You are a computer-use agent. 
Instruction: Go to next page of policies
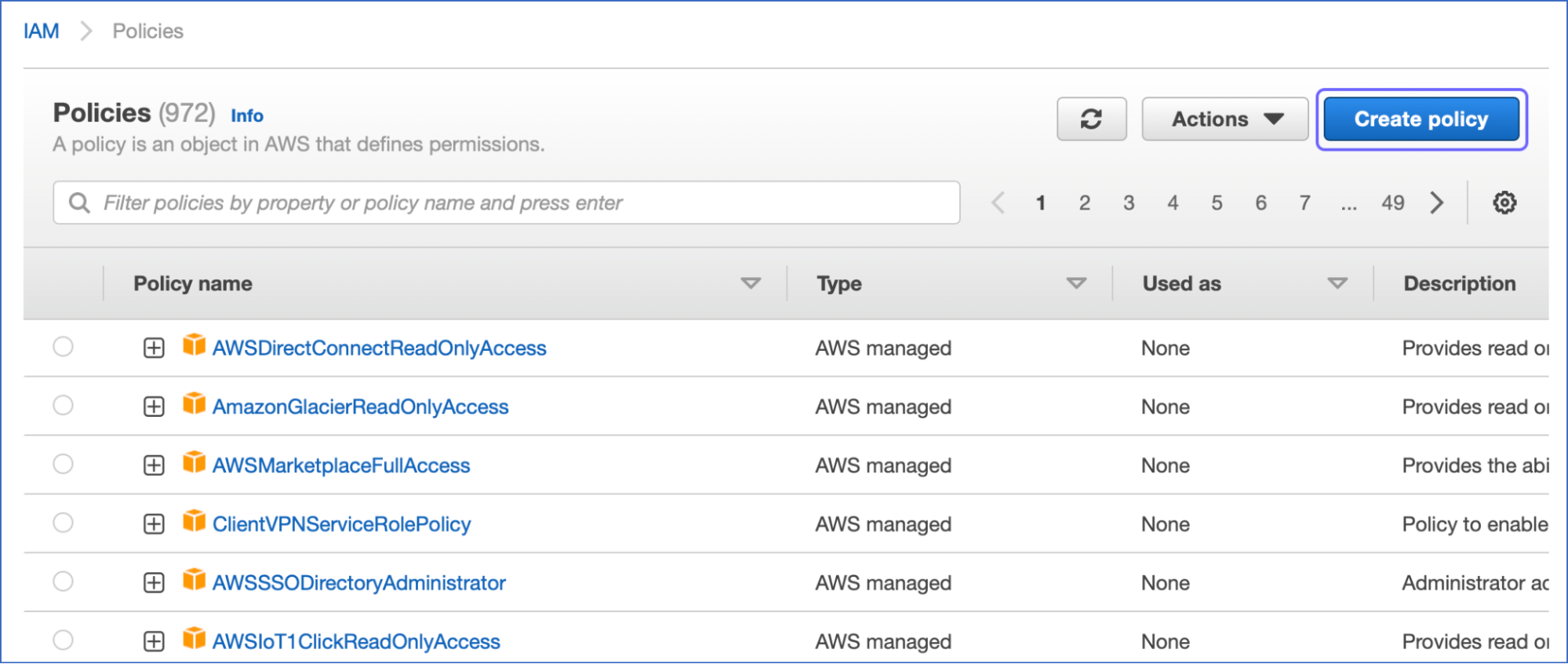[x=1436, y=202]
